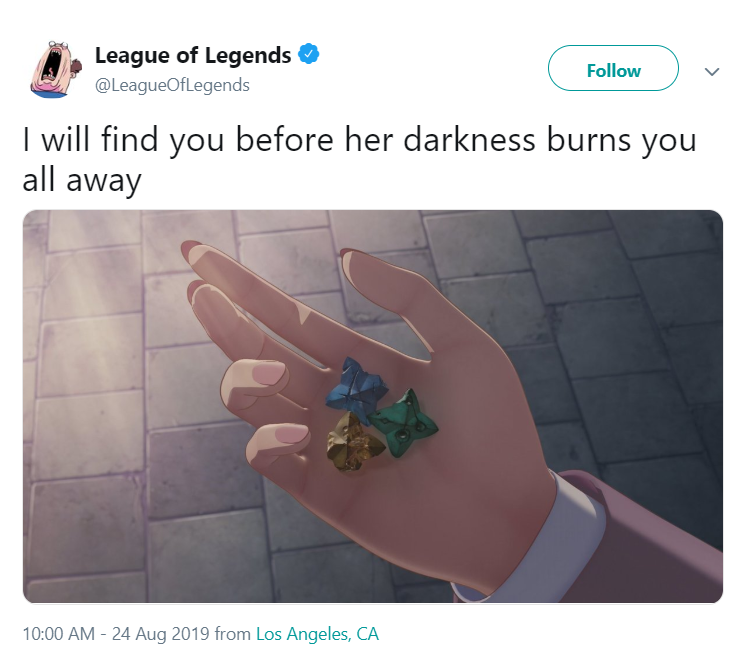Click the @LeagueOfLegends handle
749x657 pixels.
point(172,85)
